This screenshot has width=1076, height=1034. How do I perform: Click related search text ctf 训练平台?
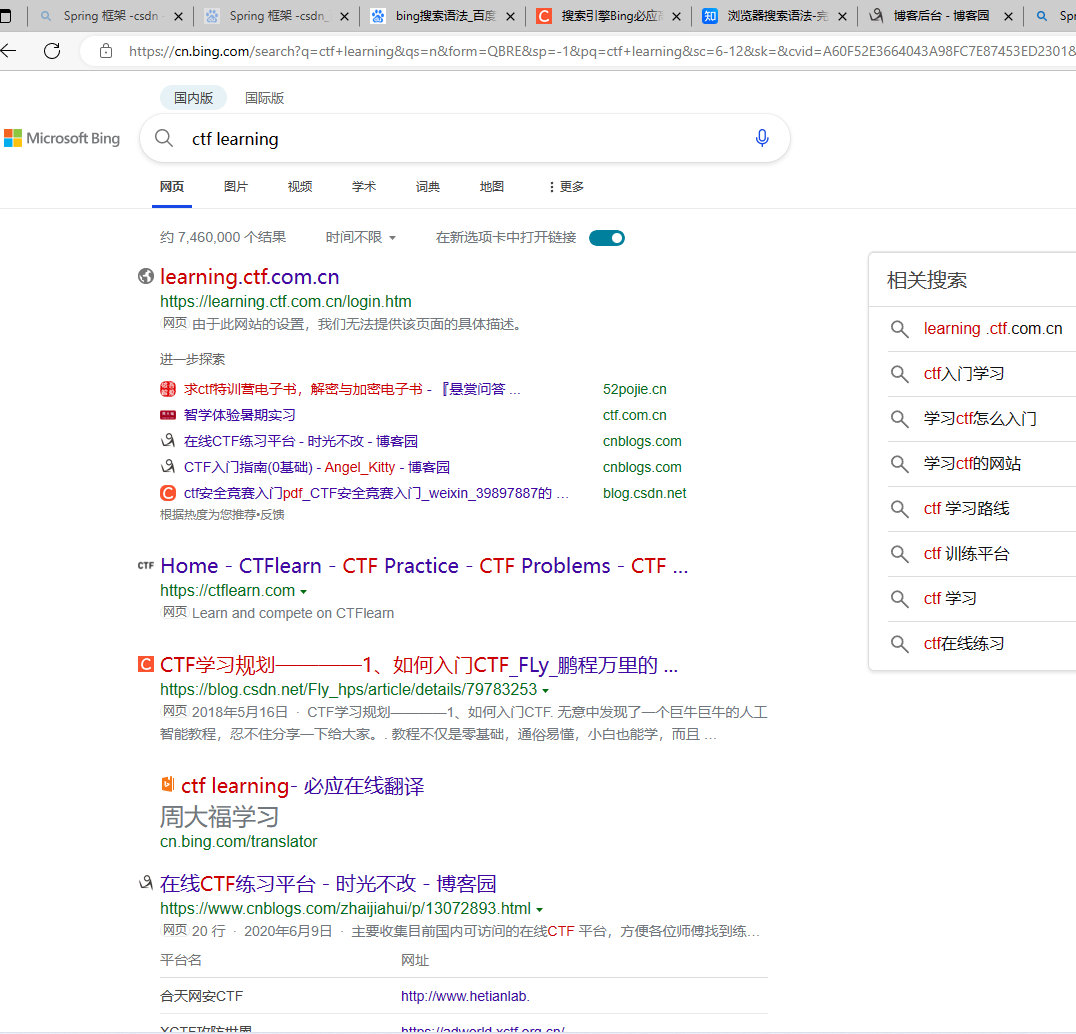tap(966, 554)
